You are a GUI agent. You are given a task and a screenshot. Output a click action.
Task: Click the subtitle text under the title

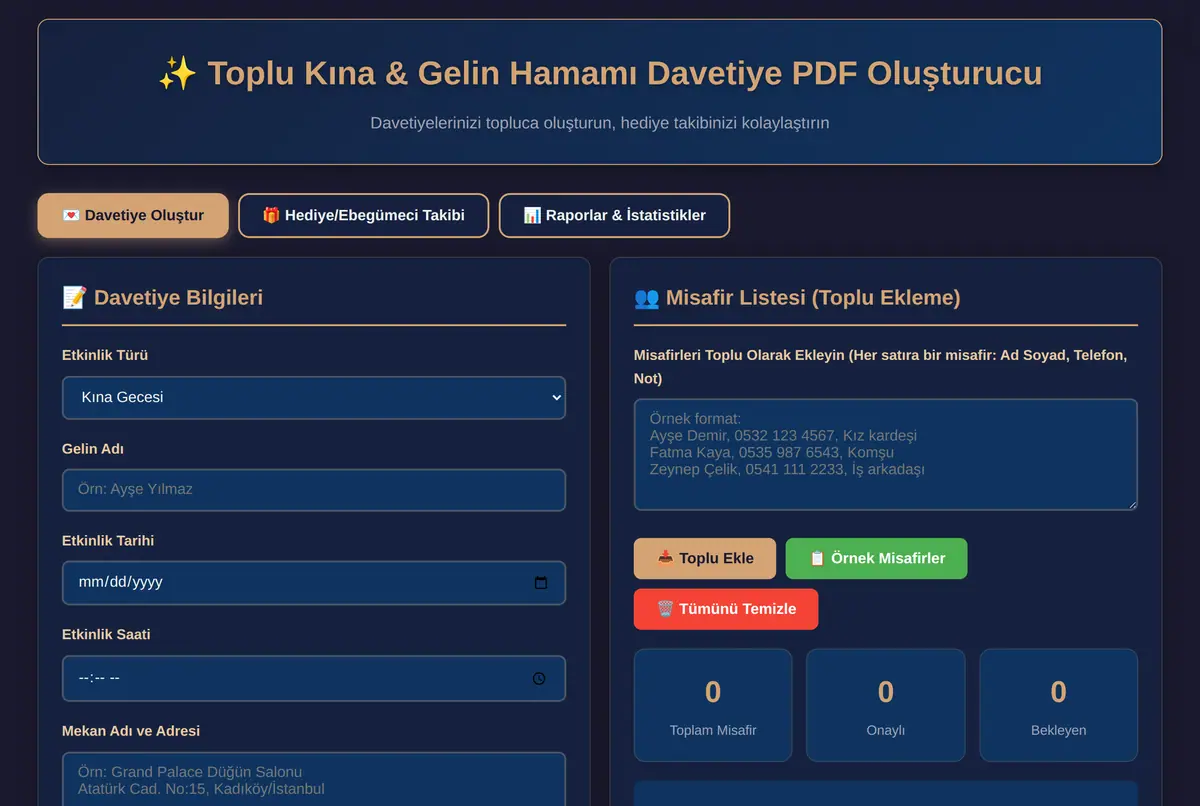[x=600, y=123]
